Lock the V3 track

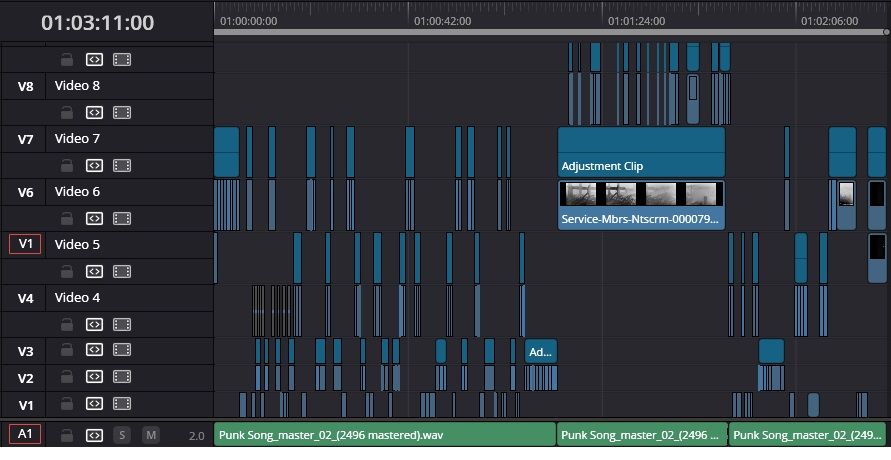pos(67,350)
